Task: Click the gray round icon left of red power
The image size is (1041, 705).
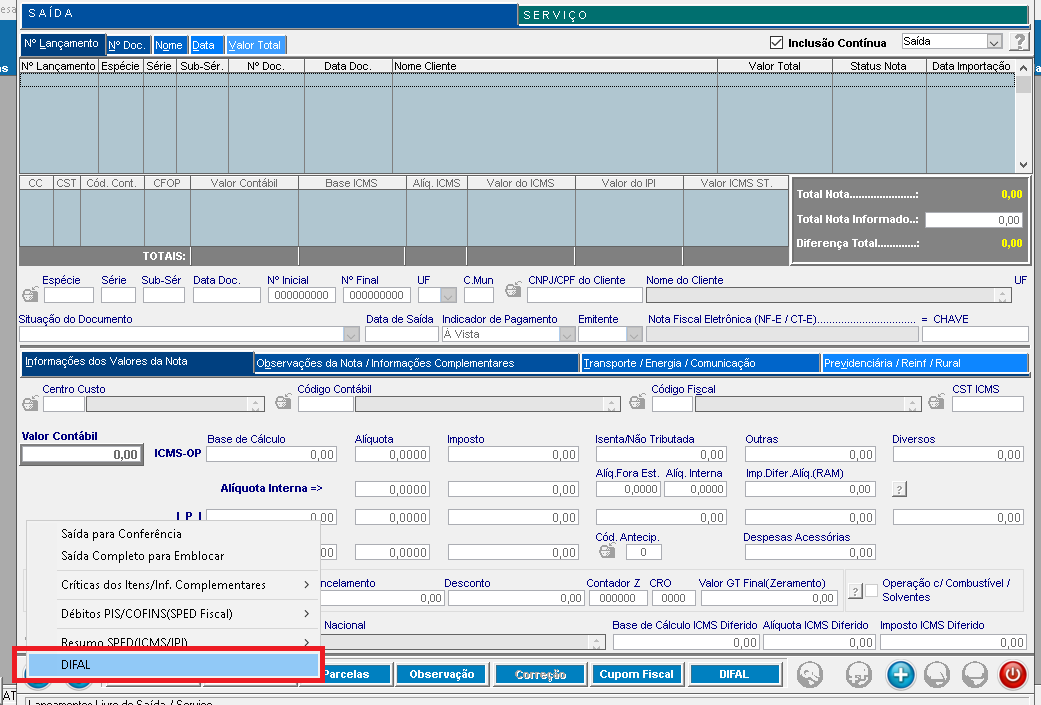Action: (975, 674)
